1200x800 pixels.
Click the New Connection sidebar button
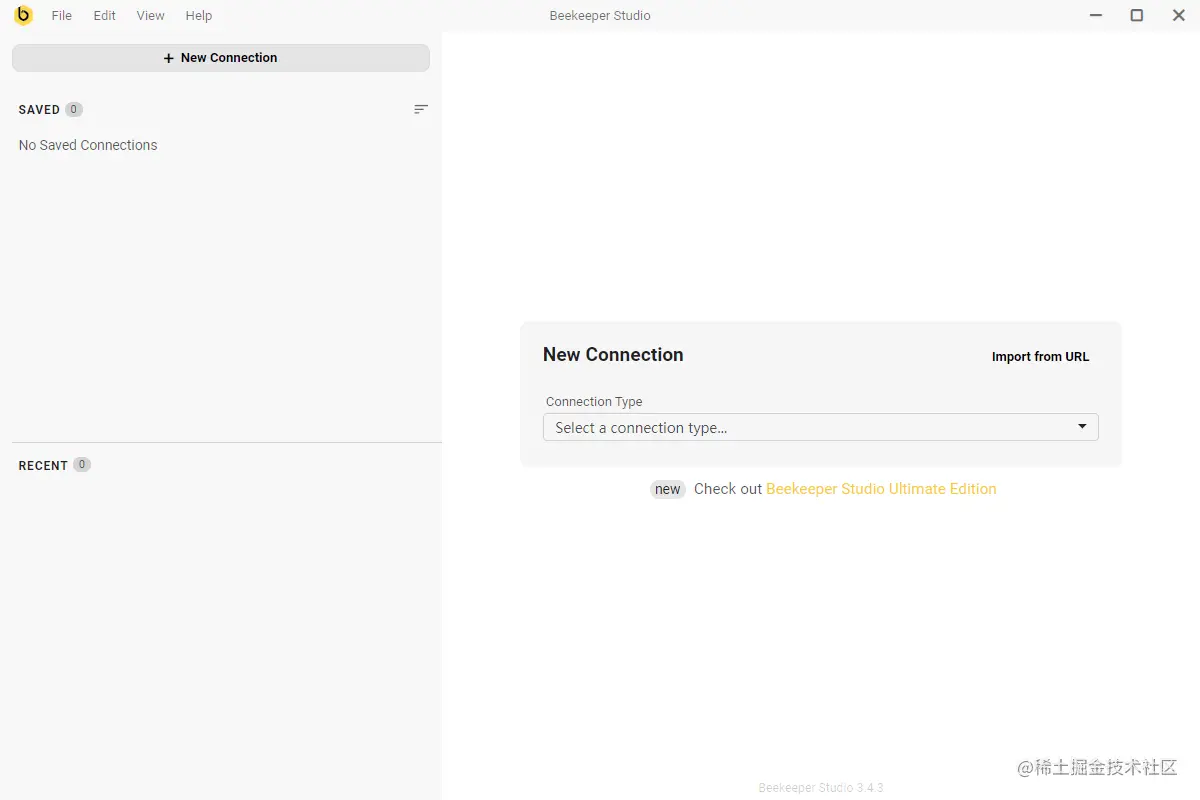click(x=221, y=58)
